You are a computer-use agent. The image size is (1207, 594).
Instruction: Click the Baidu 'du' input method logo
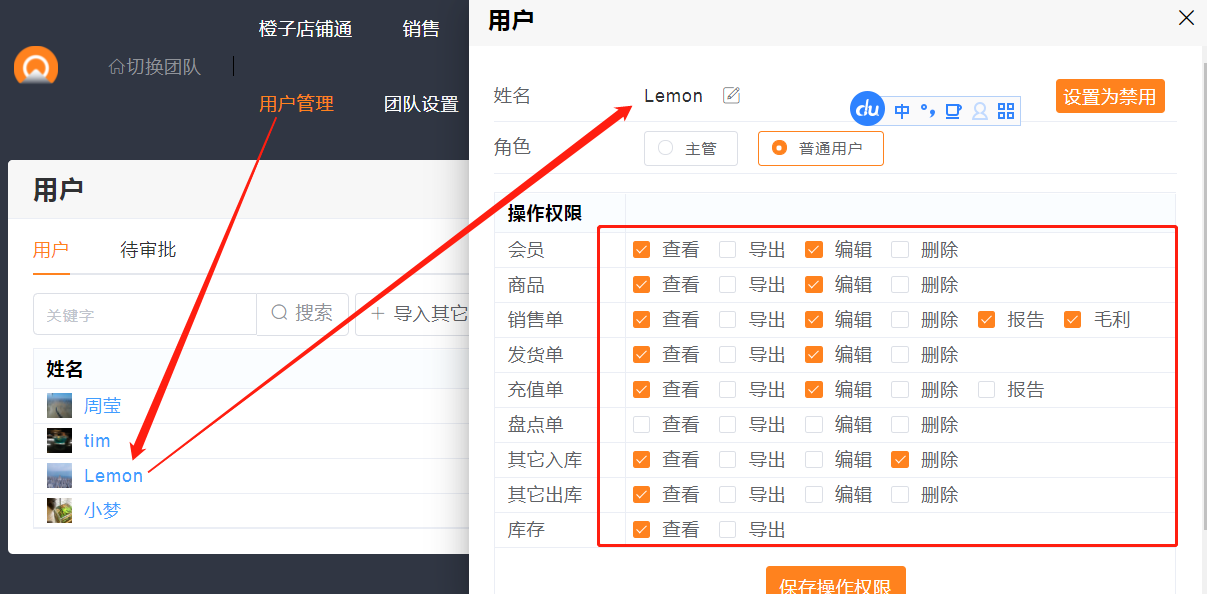pyautogui.click(x=867, y=109)
